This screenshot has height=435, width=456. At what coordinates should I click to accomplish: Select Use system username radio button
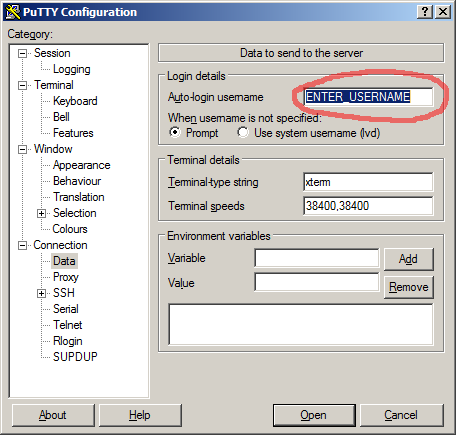(243, 132)
